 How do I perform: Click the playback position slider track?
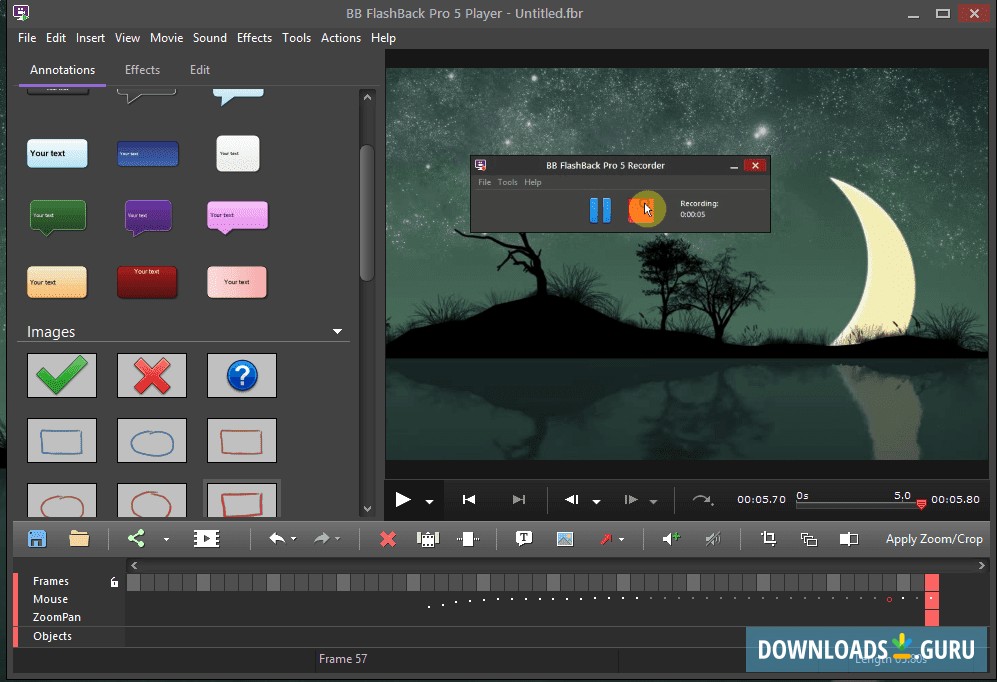point(858,505)
